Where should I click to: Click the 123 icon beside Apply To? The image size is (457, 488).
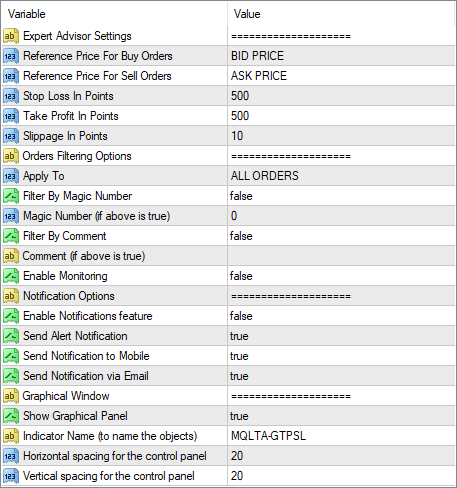click(11, 176)
